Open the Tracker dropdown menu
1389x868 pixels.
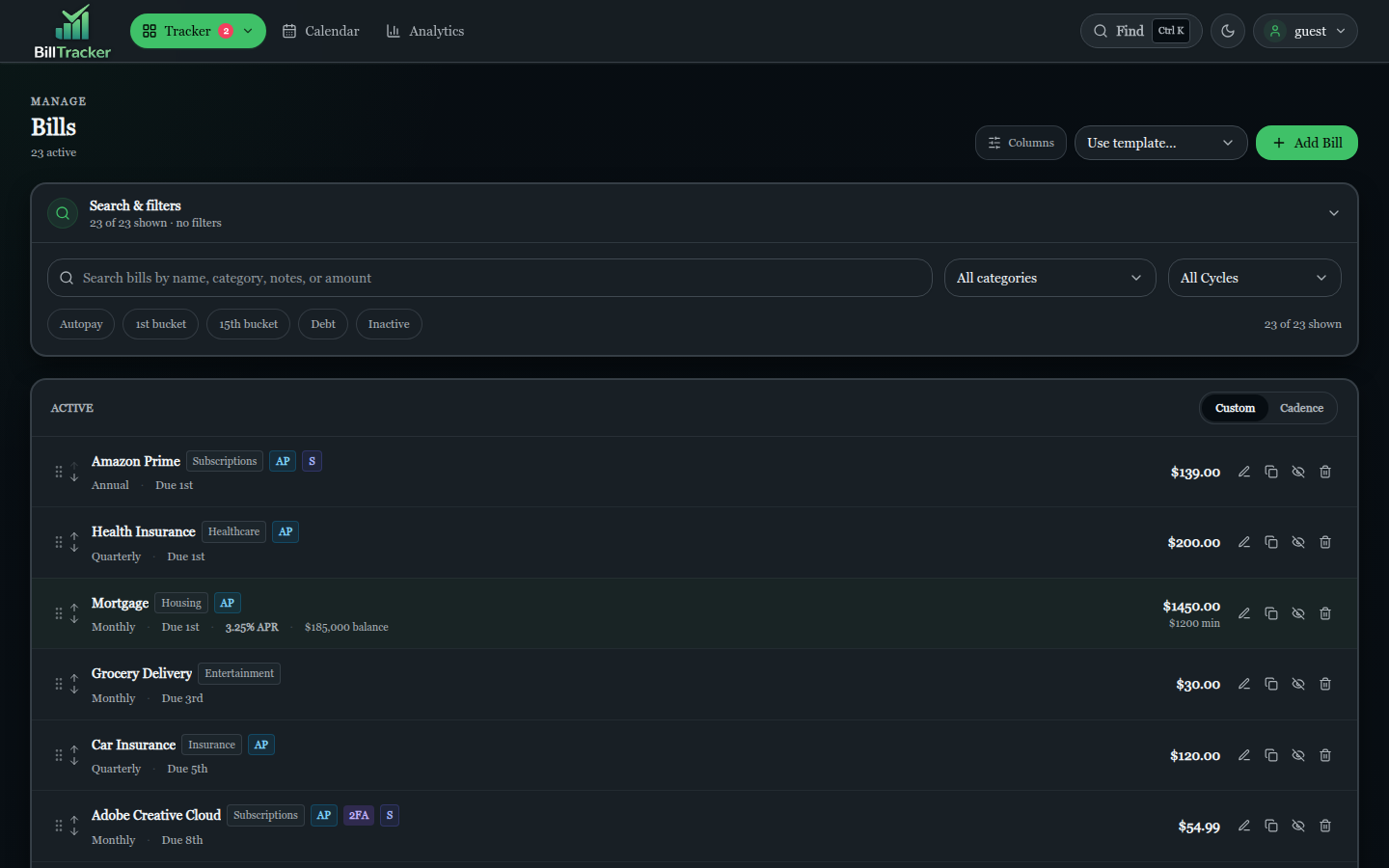(198, 31)
